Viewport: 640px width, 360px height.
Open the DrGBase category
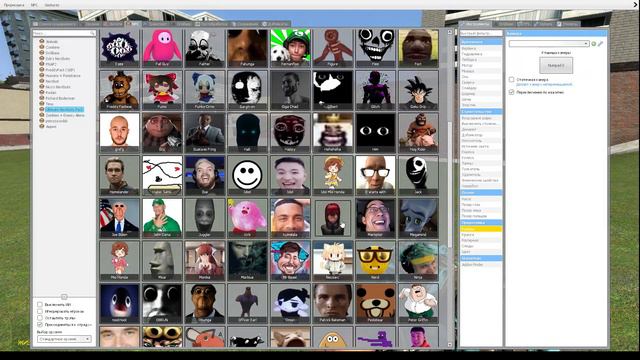click(x=53, y=53)
